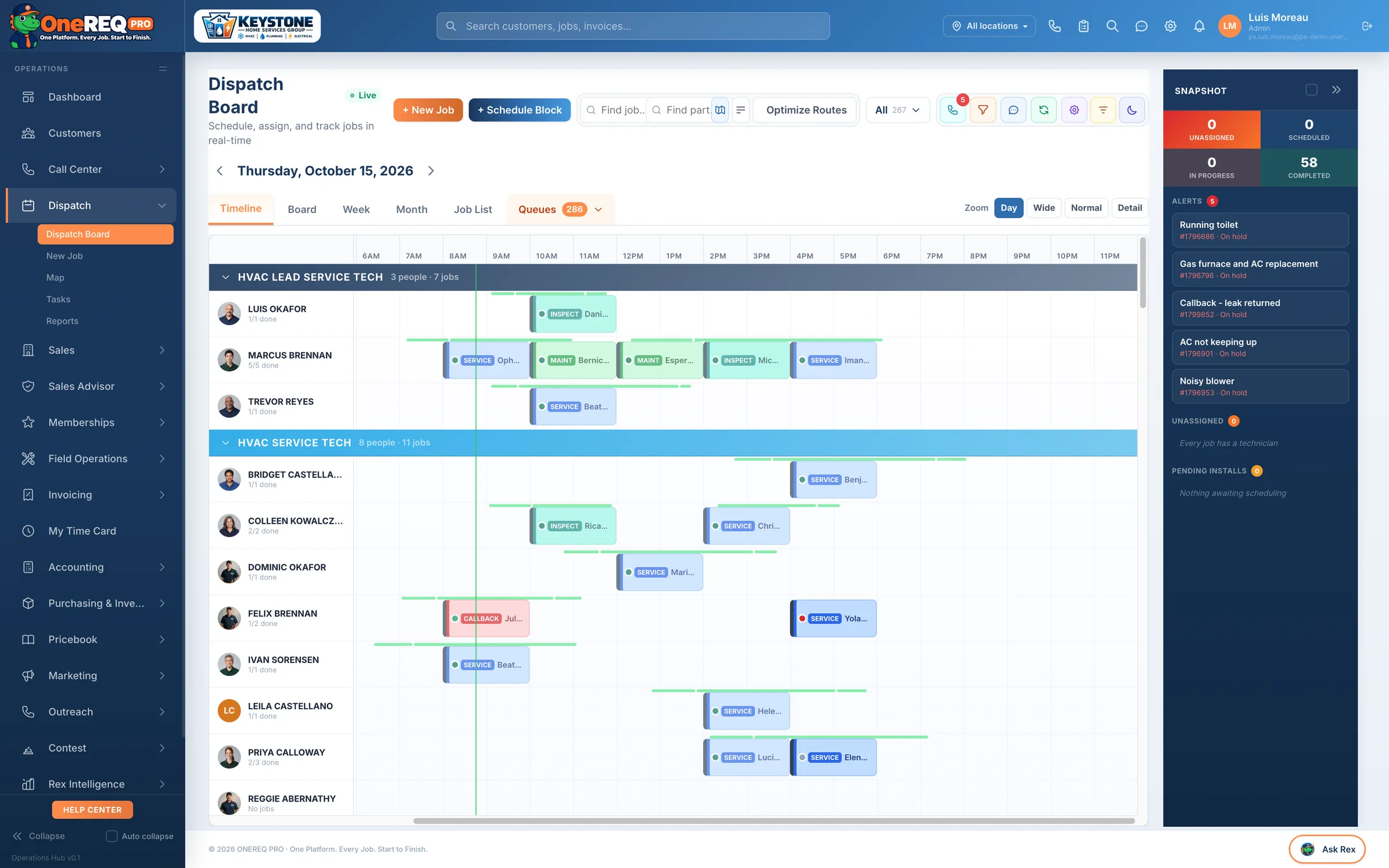Click the logout icon beside Luis Moreau
The height and width of the screenshot is (868, 1389).
click(1367, 26)
